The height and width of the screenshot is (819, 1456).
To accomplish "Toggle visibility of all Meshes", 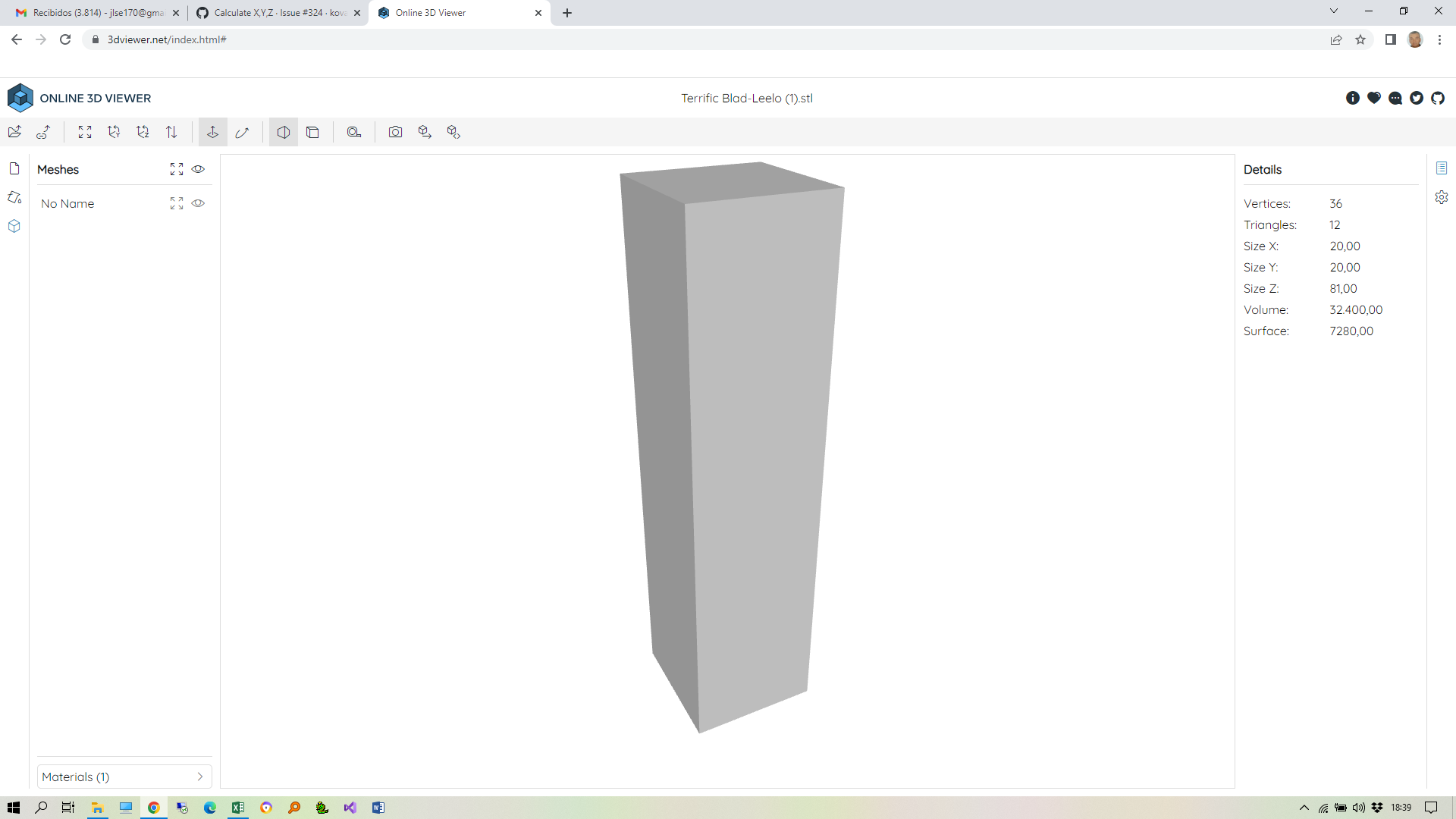I will pos(198,169).
